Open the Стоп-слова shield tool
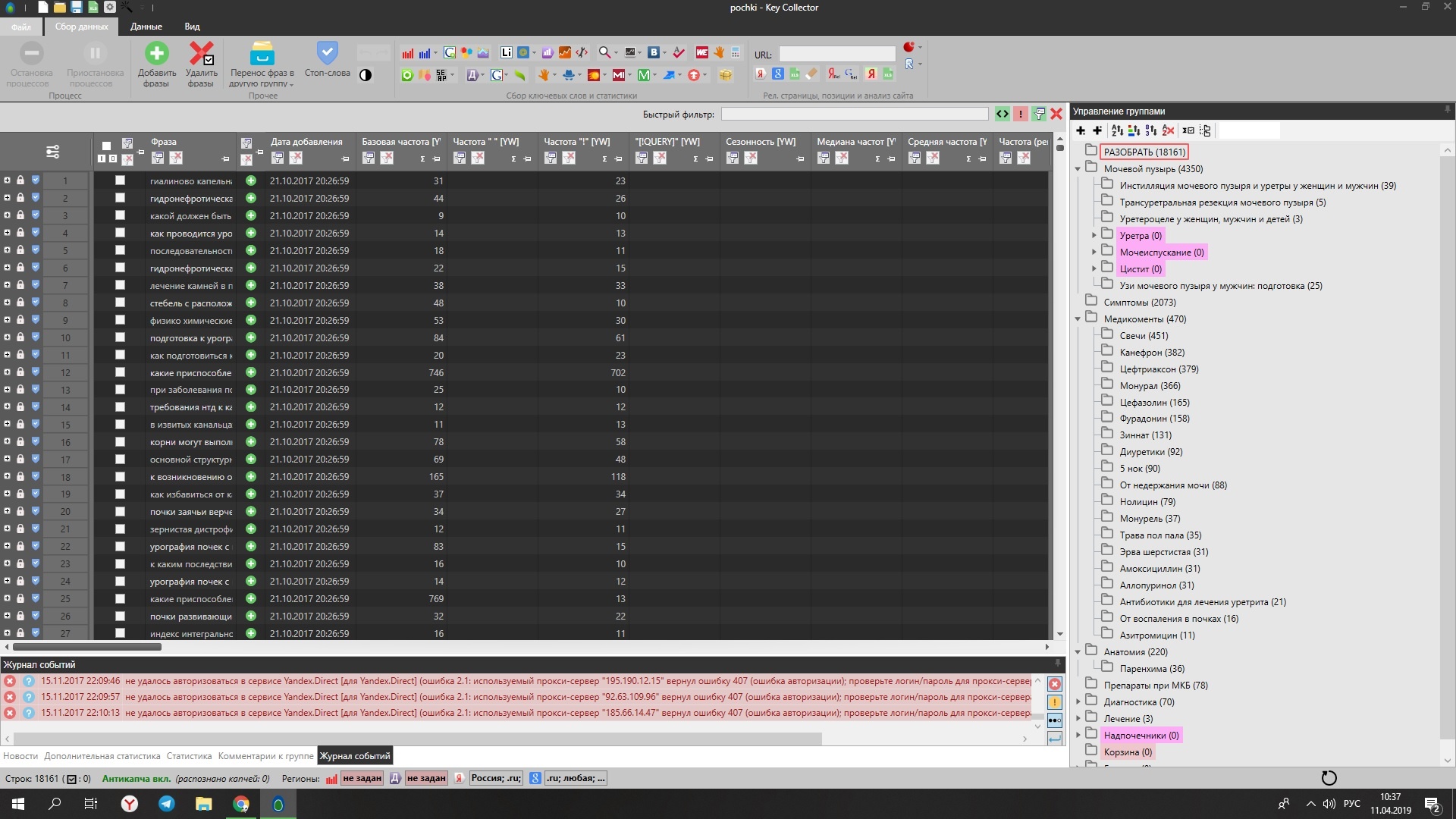1456x819 pixels. (x=327, y=53)
